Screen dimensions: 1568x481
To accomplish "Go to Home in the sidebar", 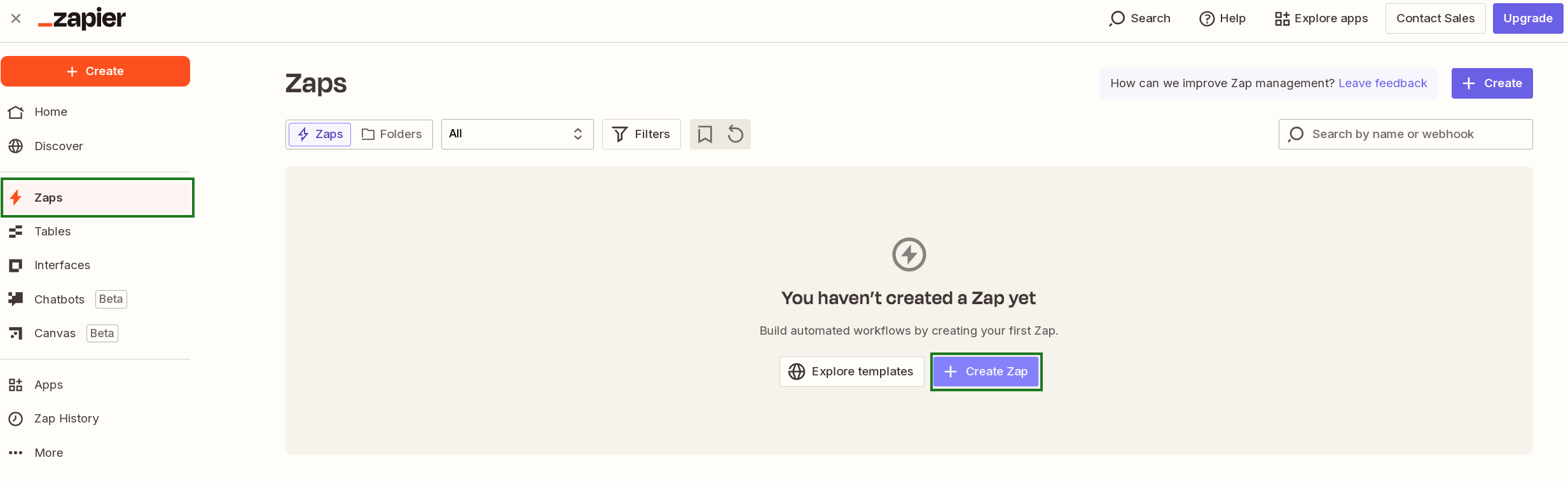I will pyautogui.click(x=95, y=112).
